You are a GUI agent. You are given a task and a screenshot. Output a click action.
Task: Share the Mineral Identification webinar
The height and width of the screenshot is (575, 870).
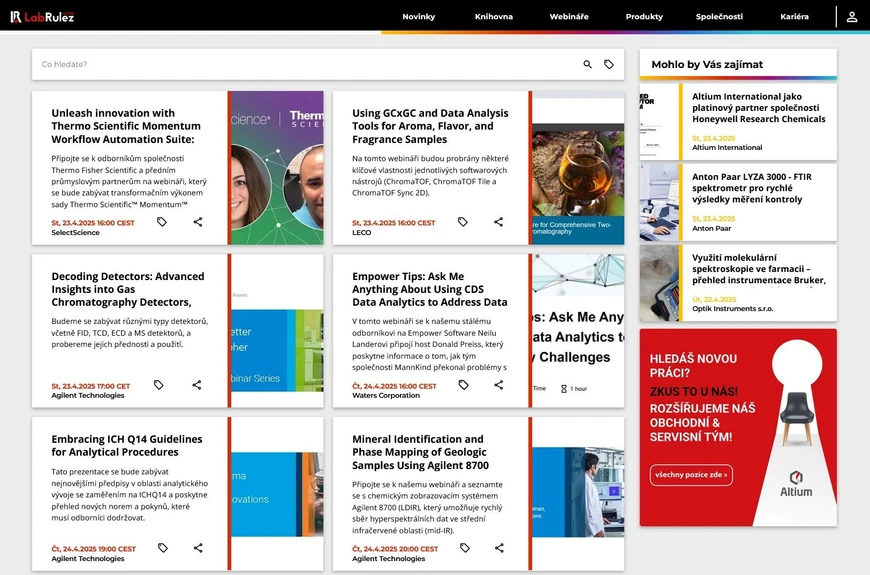[499, 548]
